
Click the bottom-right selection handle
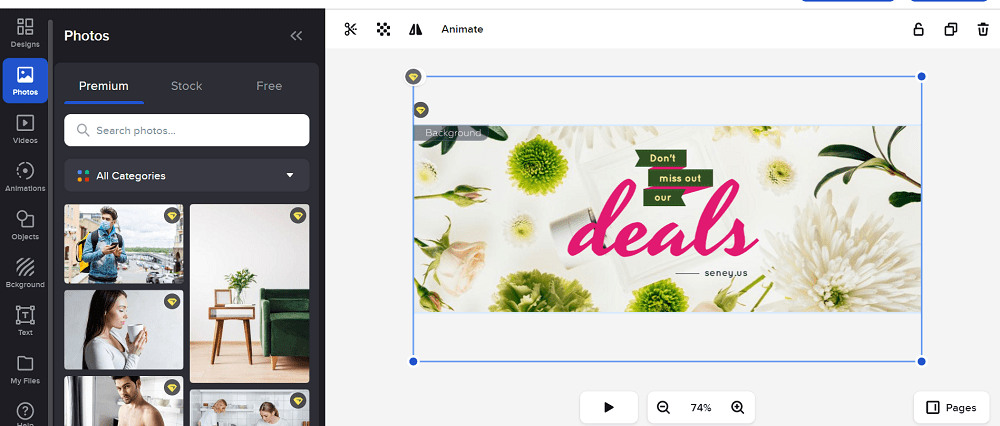point(921,362)
